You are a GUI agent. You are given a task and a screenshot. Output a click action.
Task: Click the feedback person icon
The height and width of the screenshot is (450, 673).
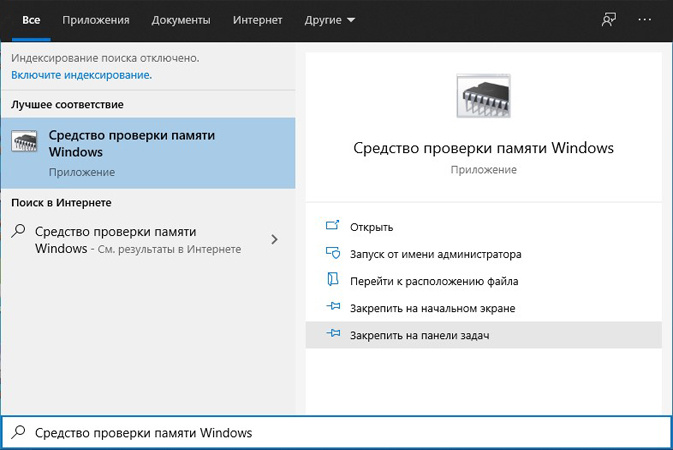pos(609,20)
